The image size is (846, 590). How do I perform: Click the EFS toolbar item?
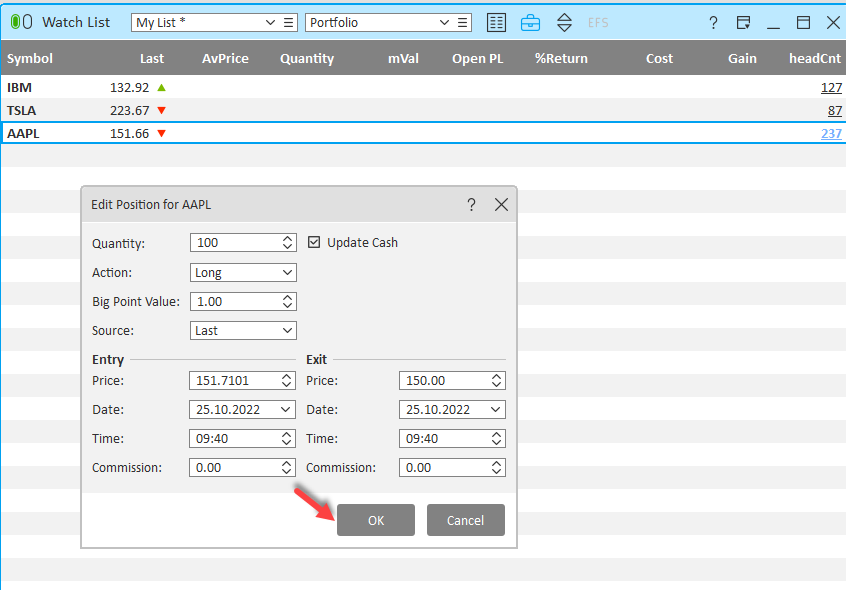pyautogui.click(x=598, y=23)
